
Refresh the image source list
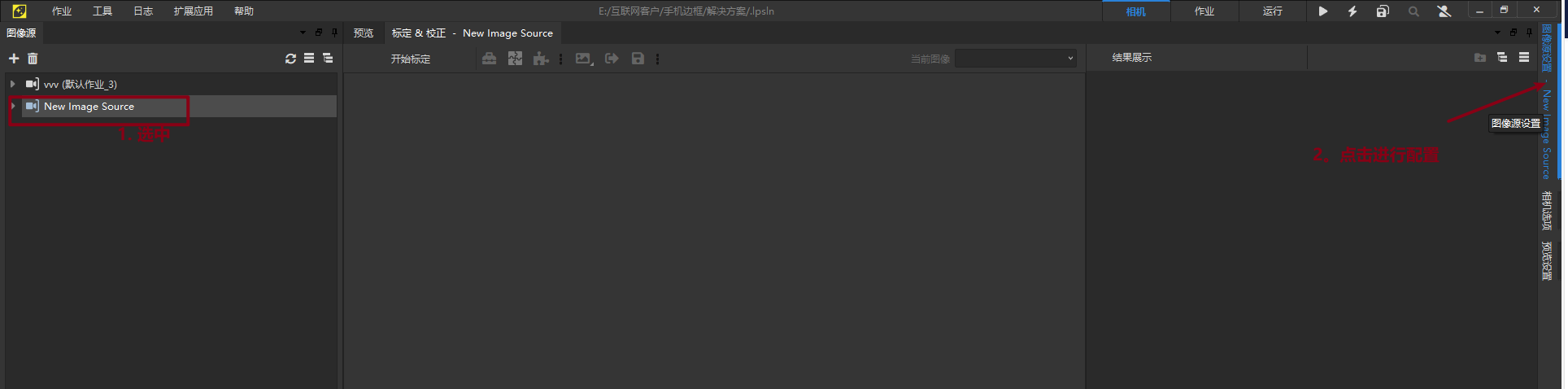pos(290,59)
